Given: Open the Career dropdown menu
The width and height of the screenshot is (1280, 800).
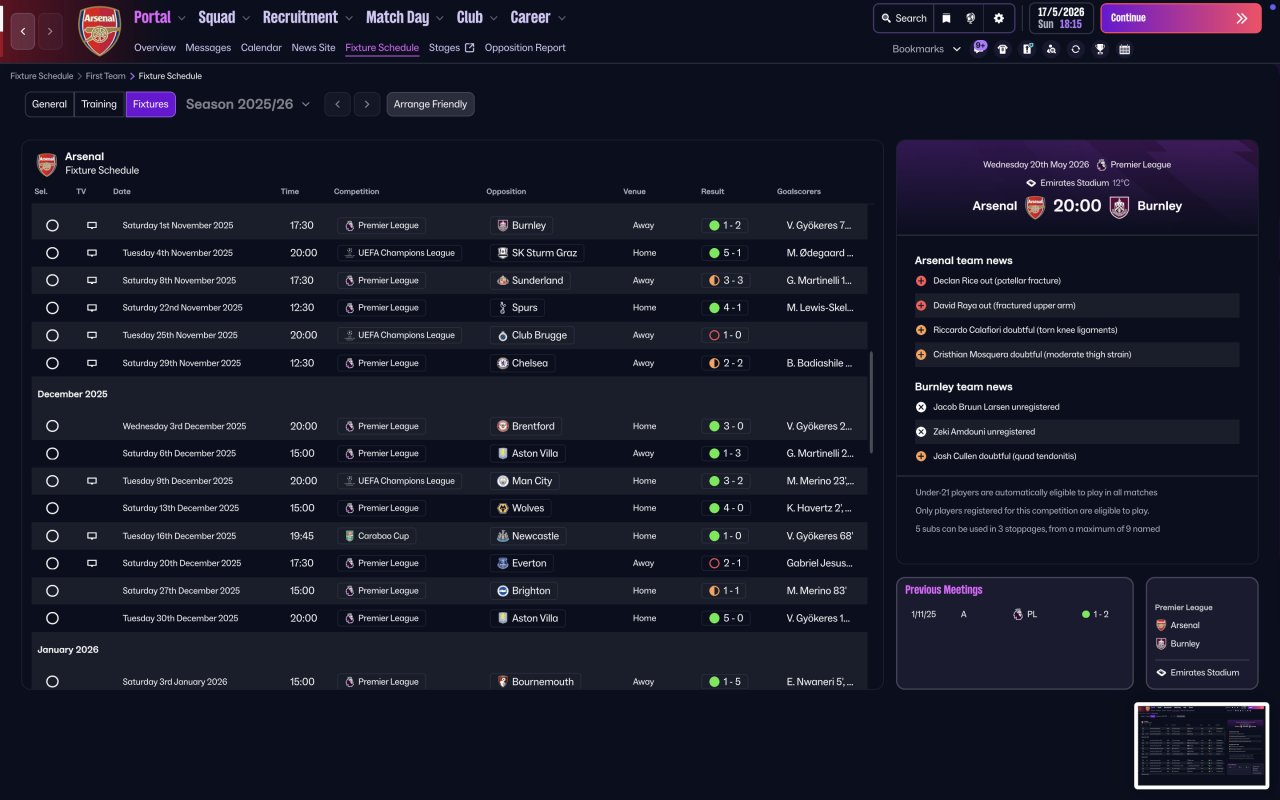Looking at the screenshot, I should [538, 17].
